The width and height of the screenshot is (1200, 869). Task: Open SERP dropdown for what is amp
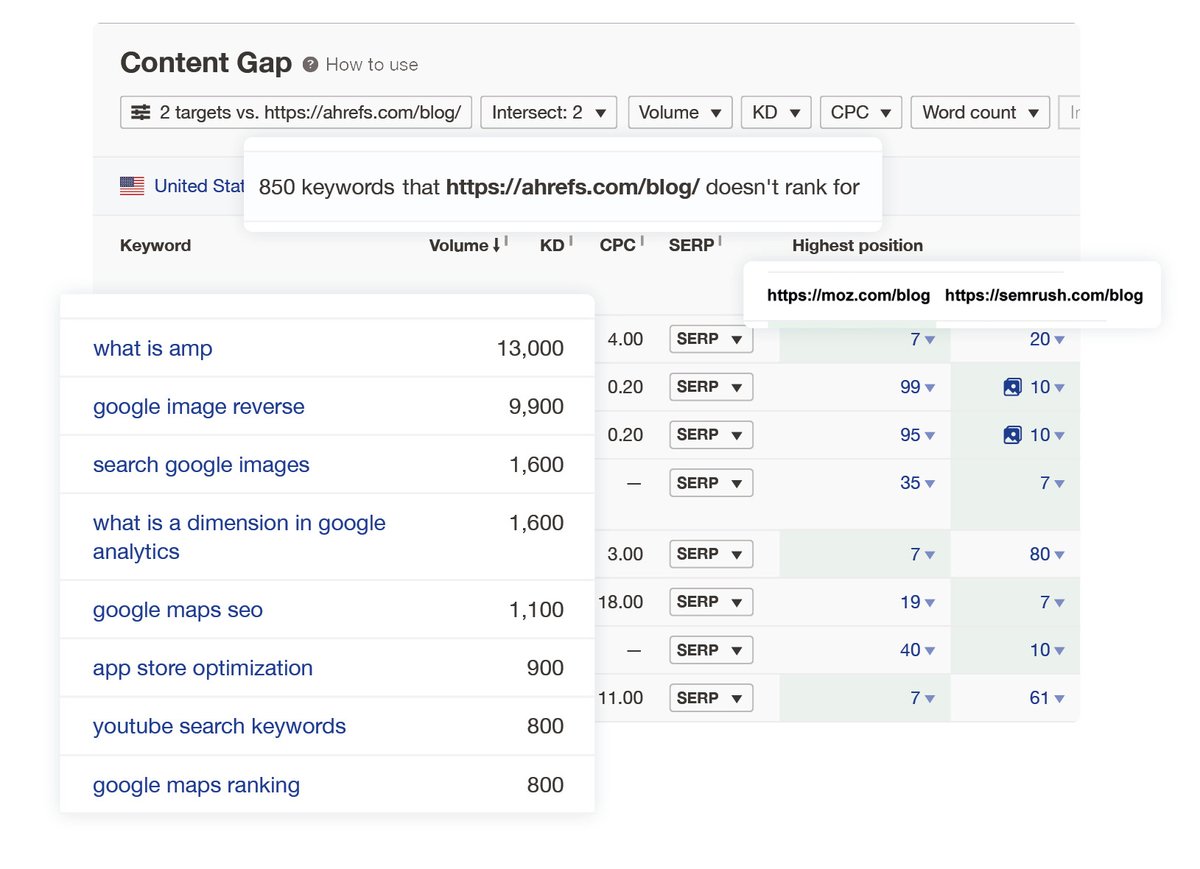pyautogui.click(x=710, y=339)
